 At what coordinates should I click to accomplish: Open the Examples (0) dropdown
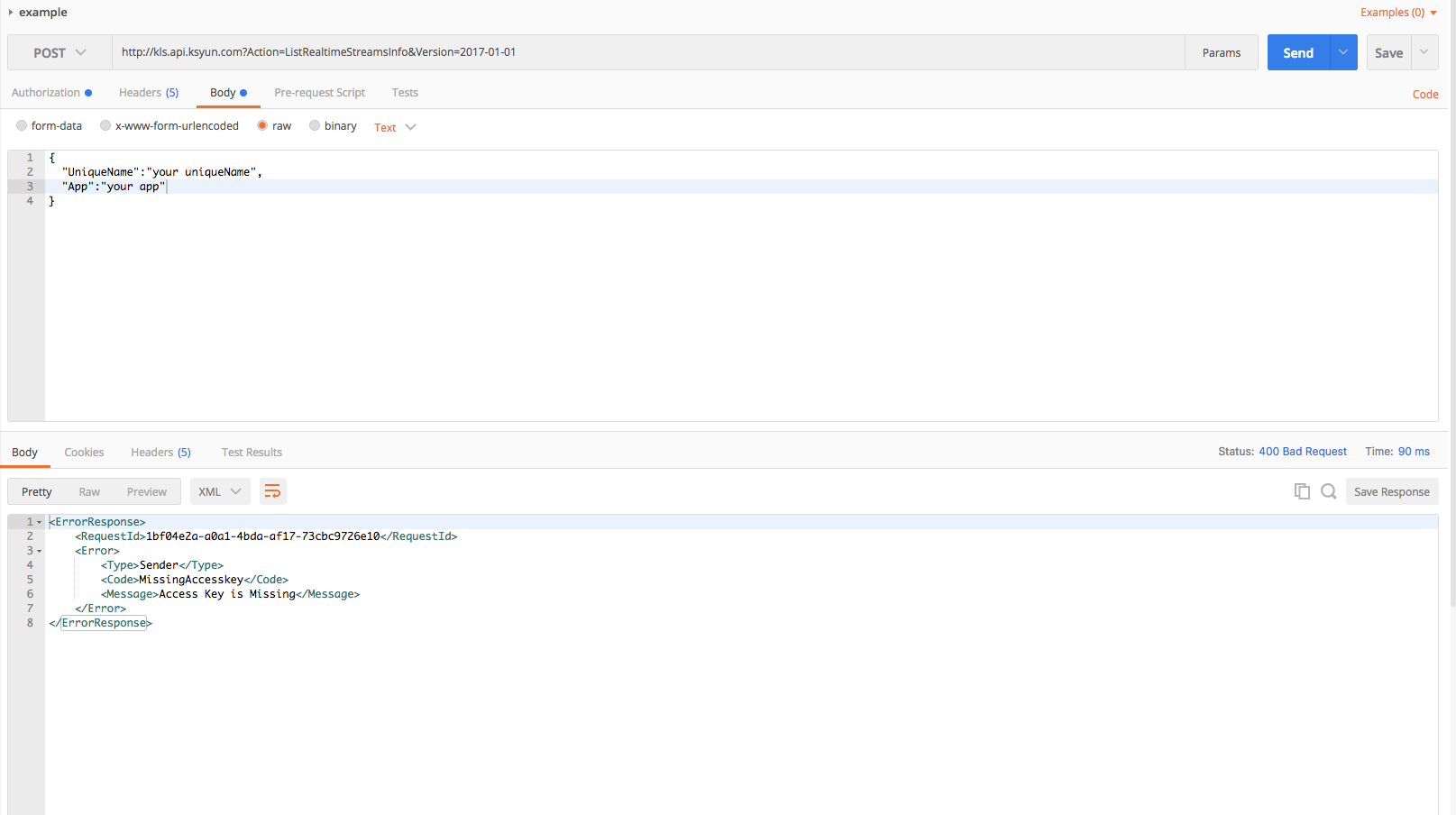1398,13
